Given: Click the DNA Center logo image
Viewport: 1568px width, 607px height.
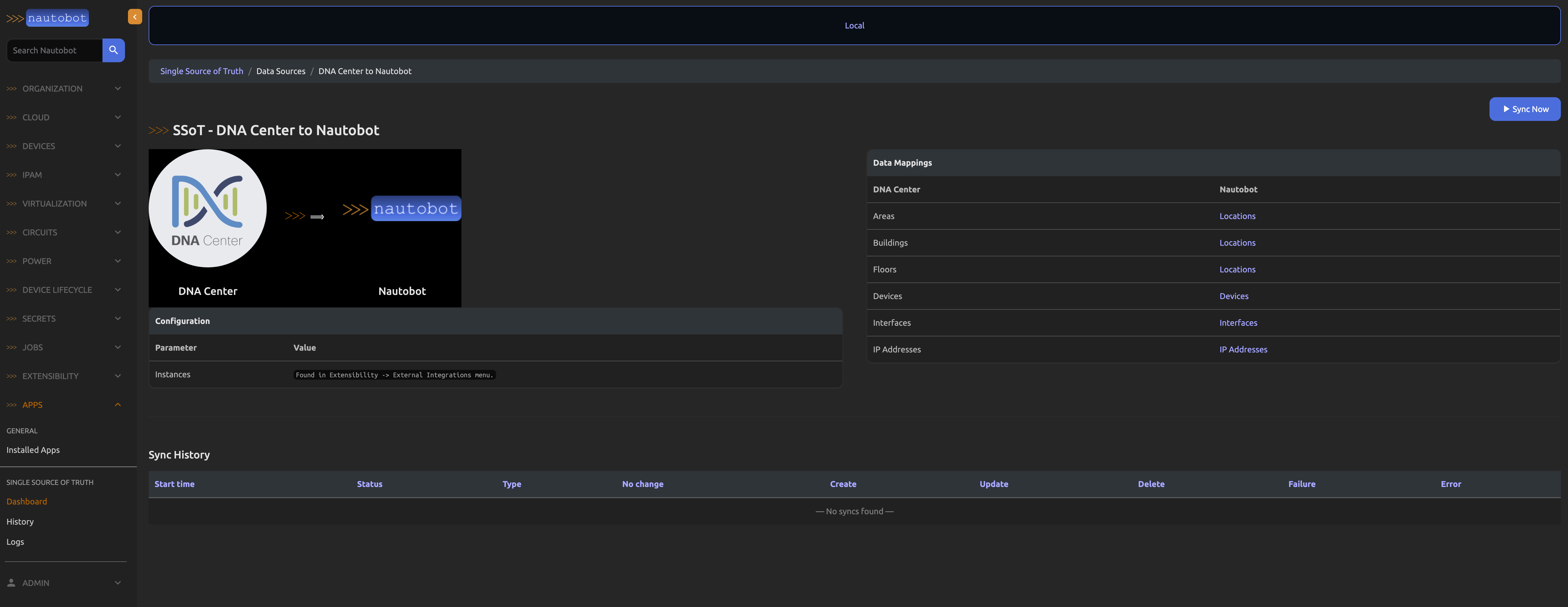Looking at the screenshot, I should [208, 208].
